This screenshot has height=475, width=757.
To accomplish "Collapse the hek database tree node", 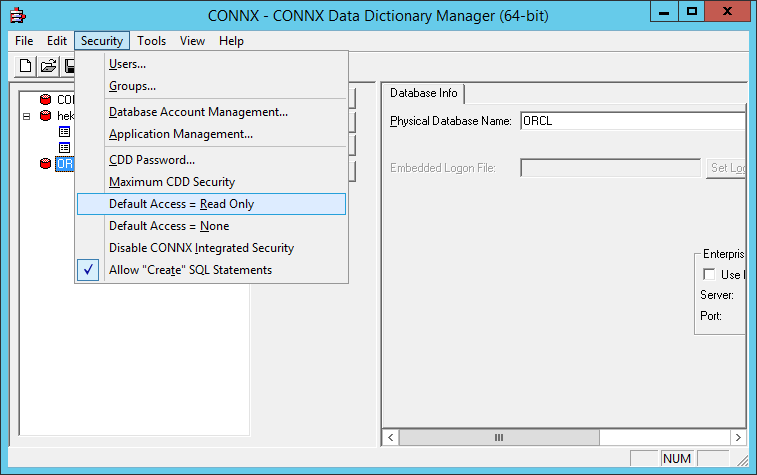I will point(27,116).
